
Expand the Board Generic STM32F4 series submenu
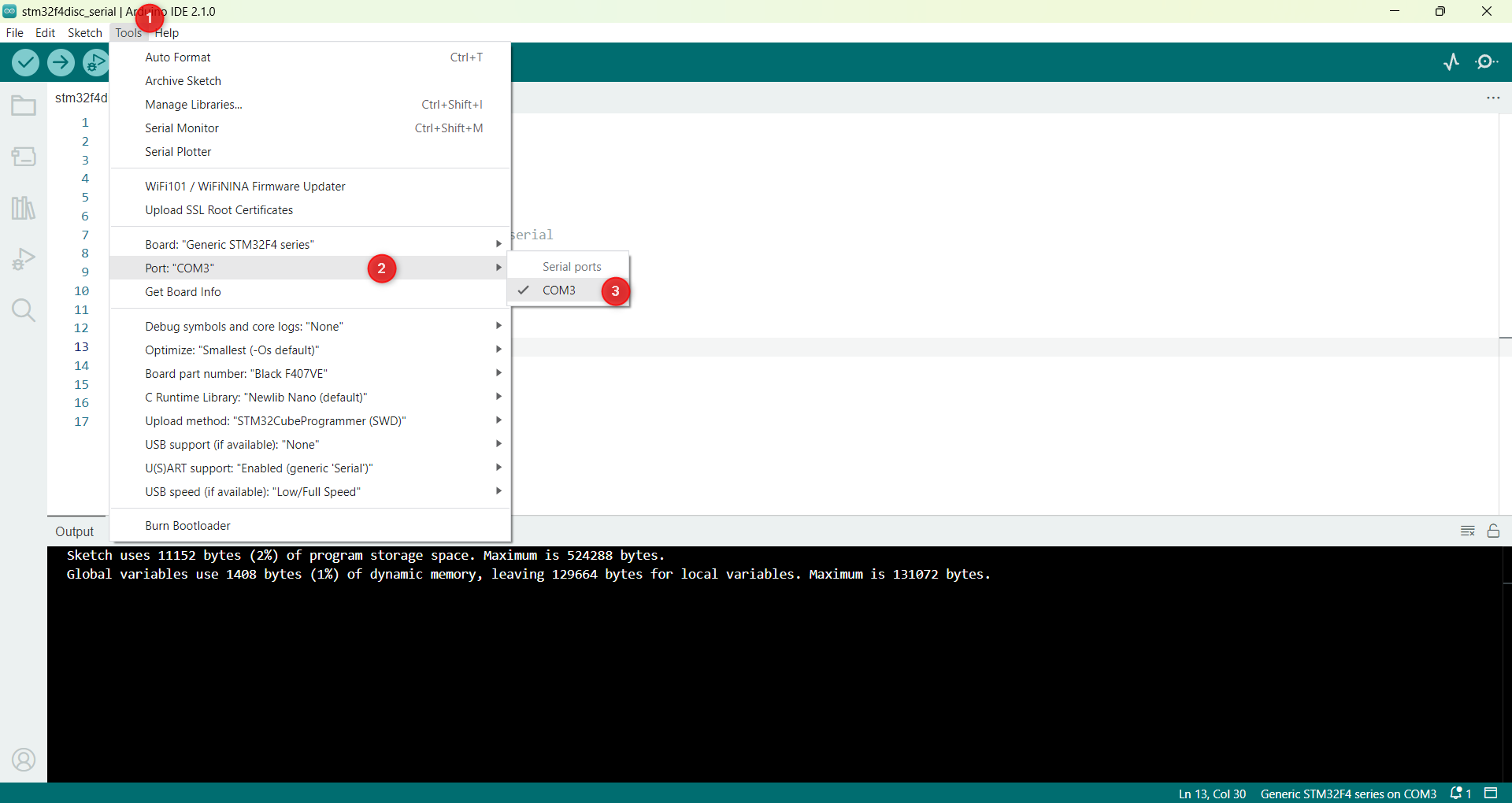[310, 244]
